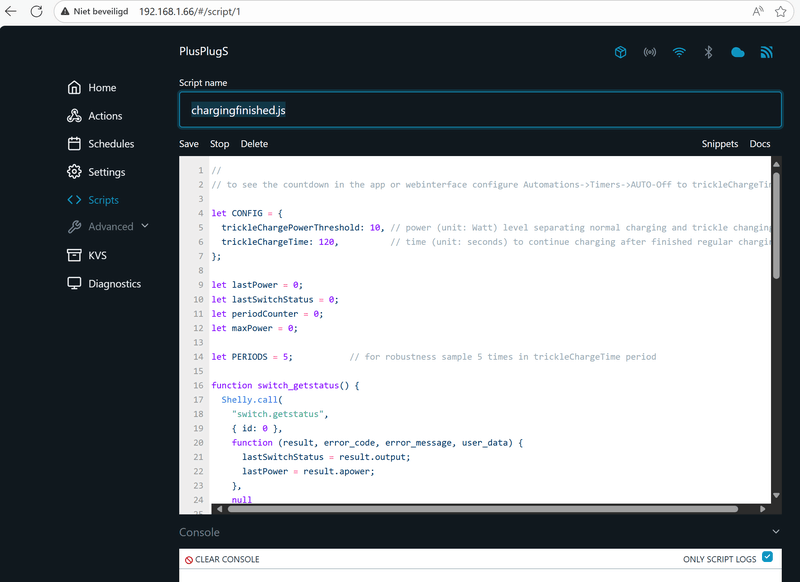
Task: Click 'Shelly.call(' code line
Action: 252,399
